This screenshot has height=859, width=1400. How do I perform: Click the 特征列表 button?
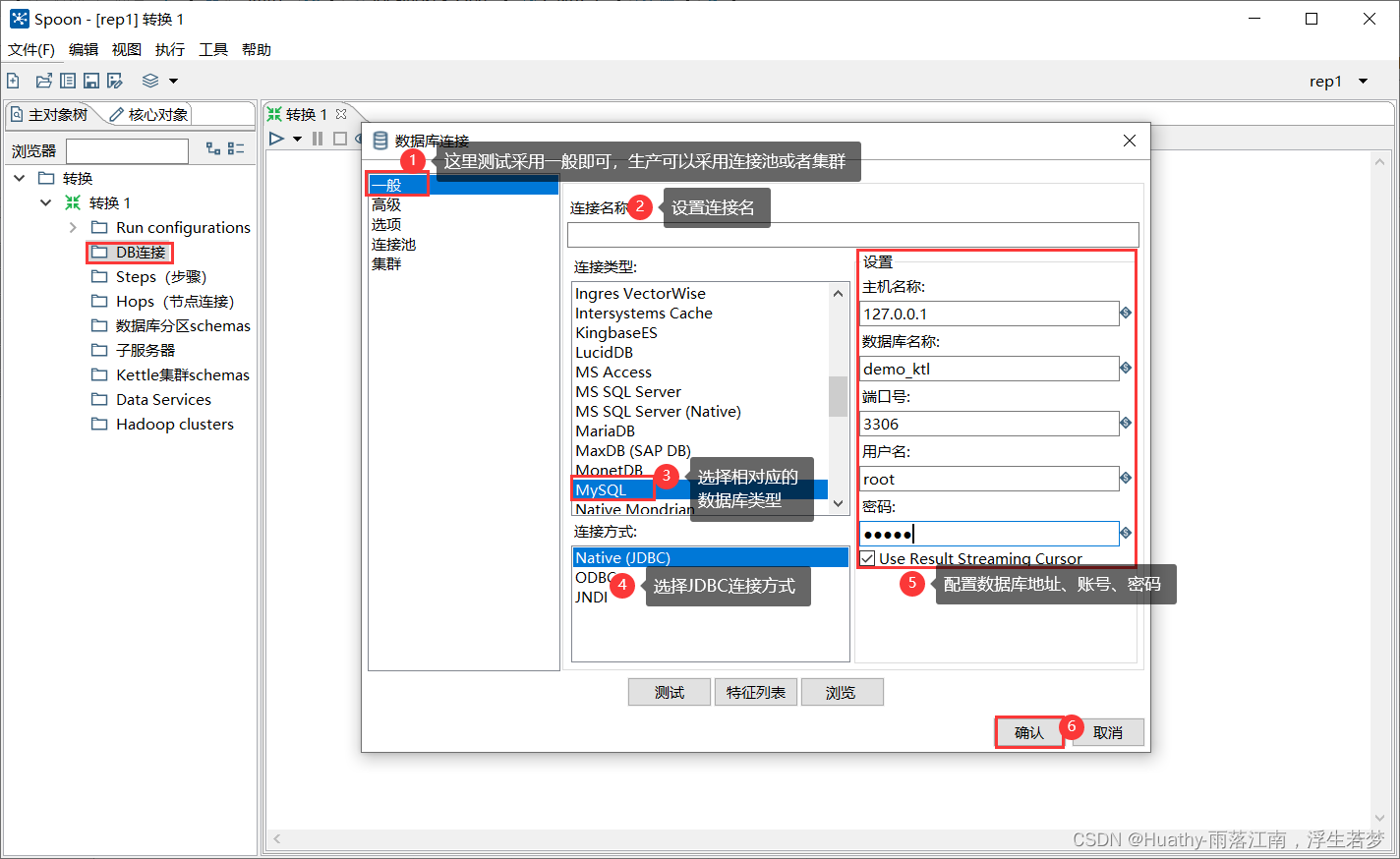[756, 692]
